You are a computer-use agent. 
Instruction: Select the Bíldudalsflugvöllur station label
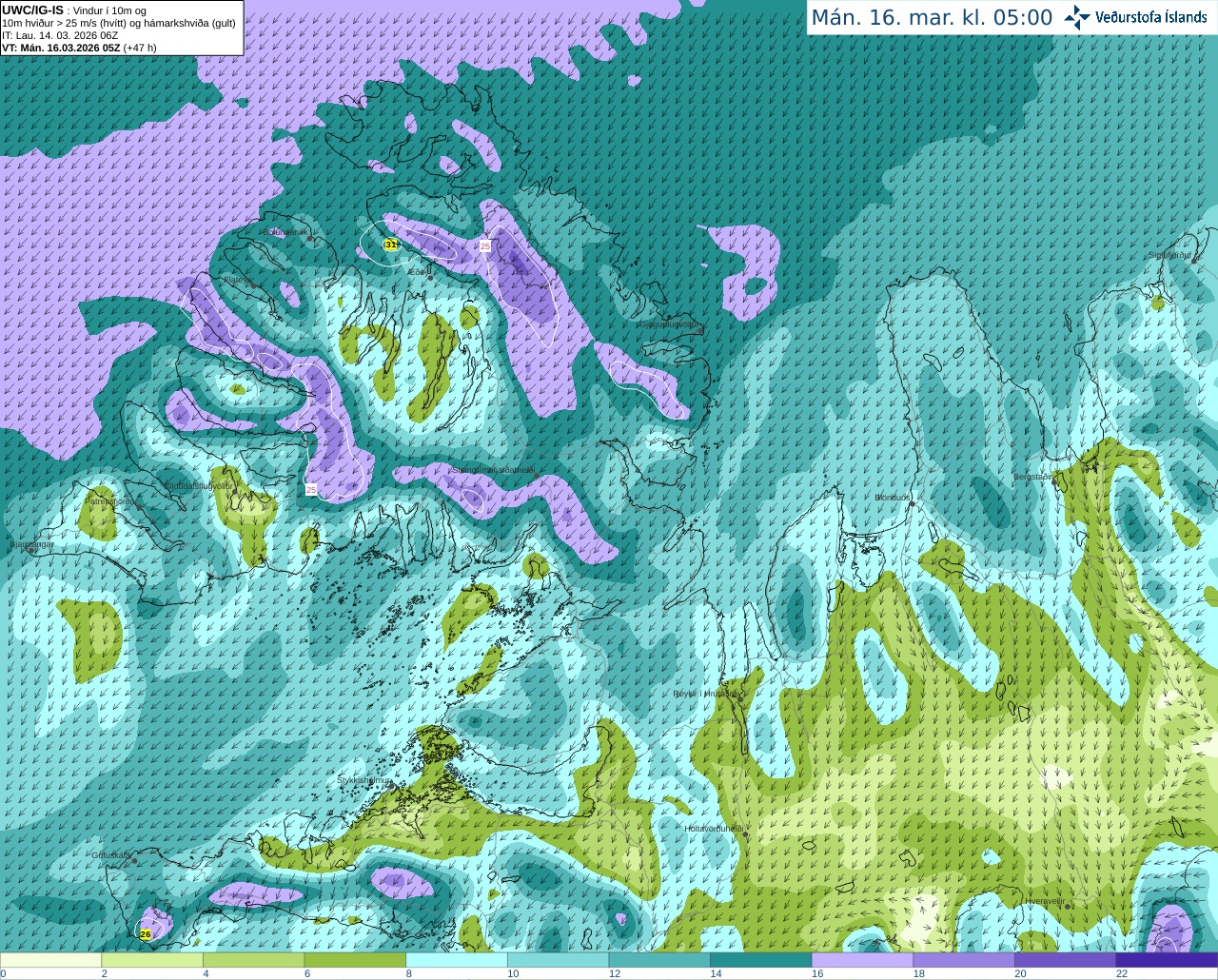pos(198,485)
